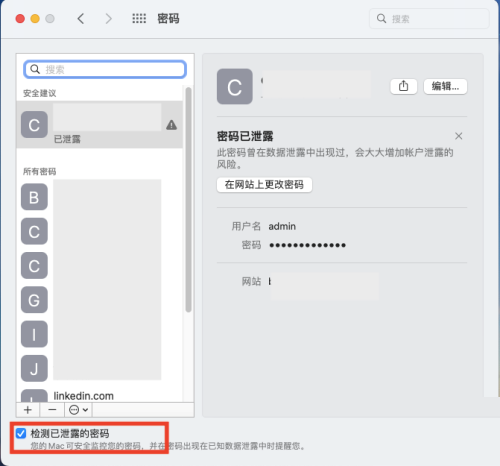Add a new password with plus button
Image resolution: width=500 pixels, height=466 pixels.
28,410
